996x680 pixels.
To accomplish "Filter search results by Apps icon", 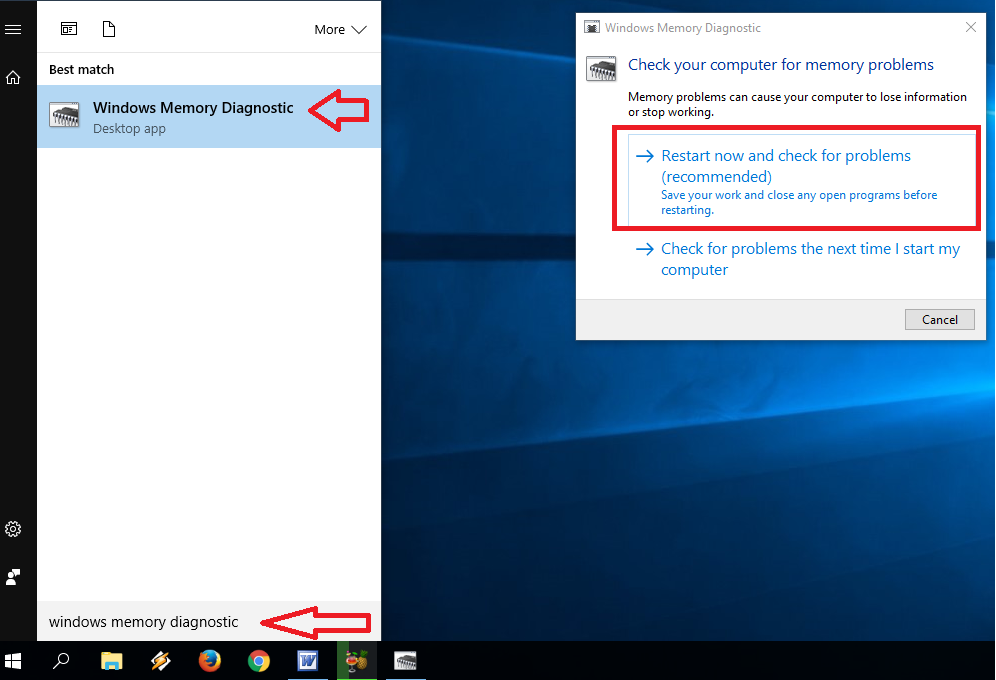I will [x=69, y=29].
